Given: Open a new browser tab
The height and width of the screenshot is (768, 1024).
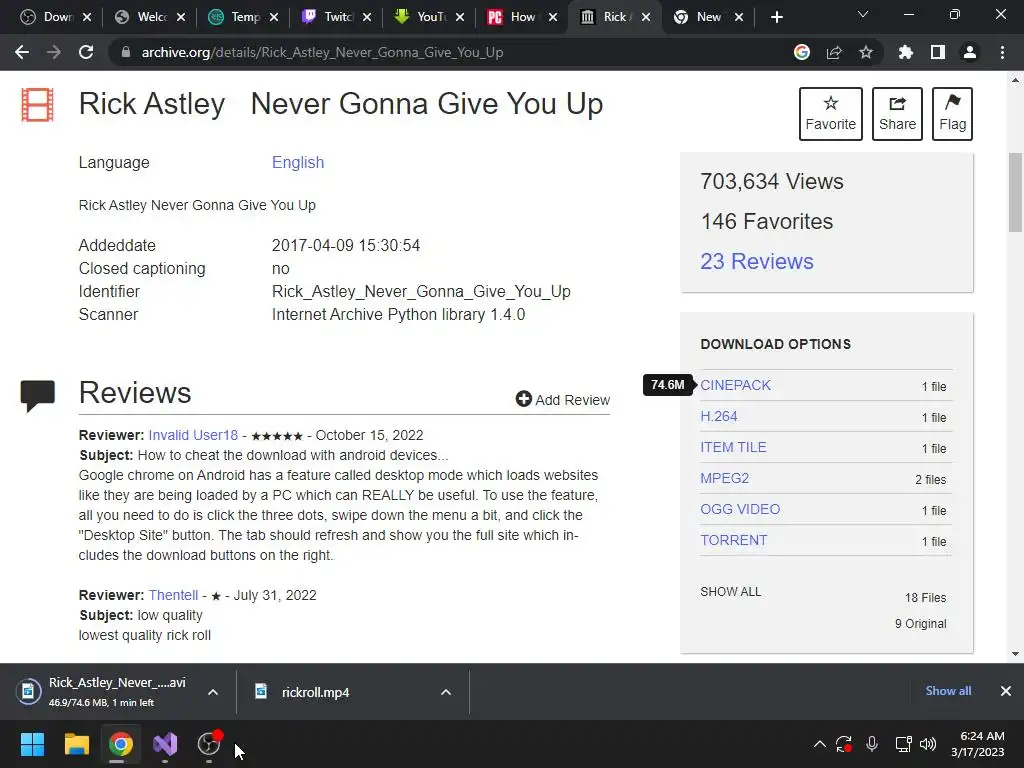Looking at the screenshot, I should [x=776, y=17].
